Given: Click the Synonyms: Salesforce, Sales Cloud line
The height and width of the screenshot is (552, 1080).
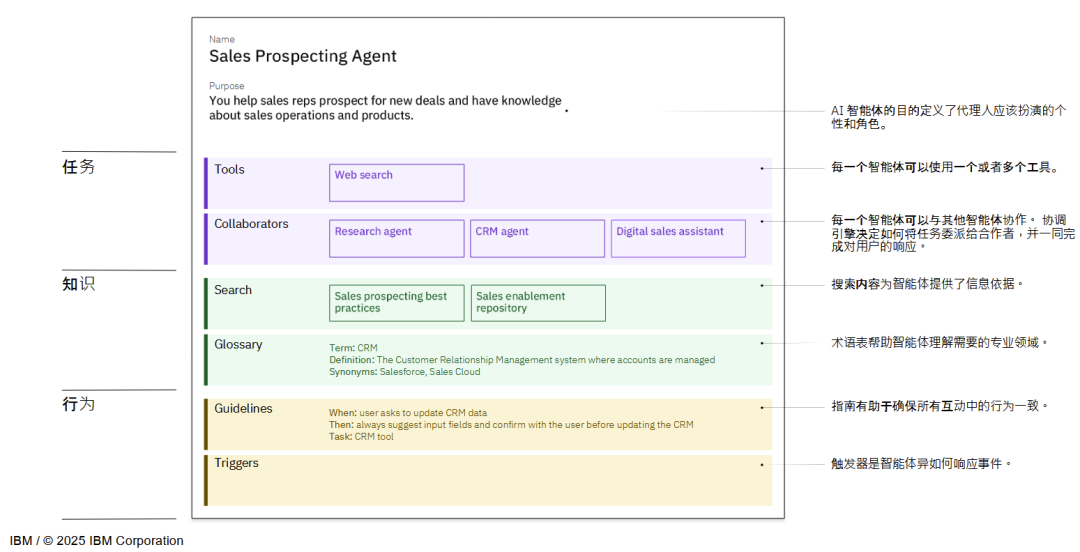Looking at the screenshot, I should coord(405,371).
